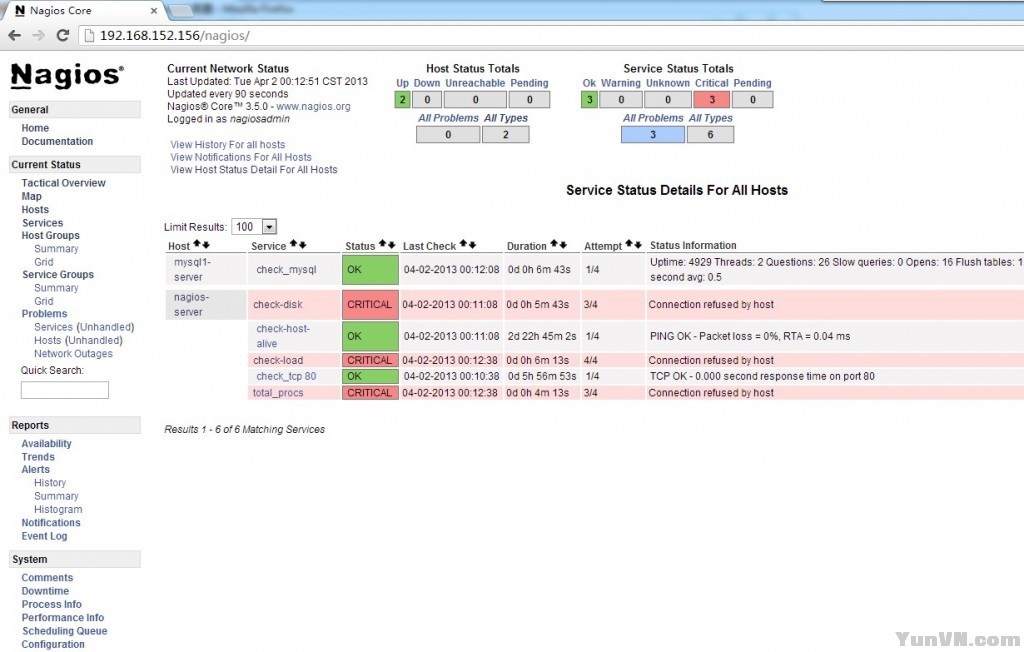Viewport: 1024px width, 652px height.
Task: Open a new browser tab
Action: [182, 10]
